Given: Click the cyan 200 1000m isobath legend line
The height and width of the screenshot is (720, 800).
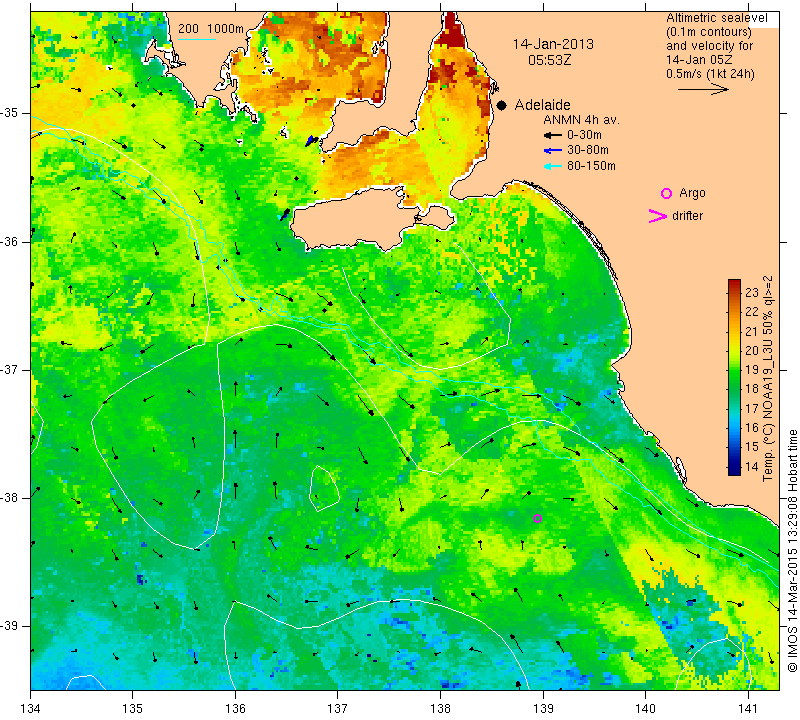Looking at the screenshot, I should pos(197,39).
